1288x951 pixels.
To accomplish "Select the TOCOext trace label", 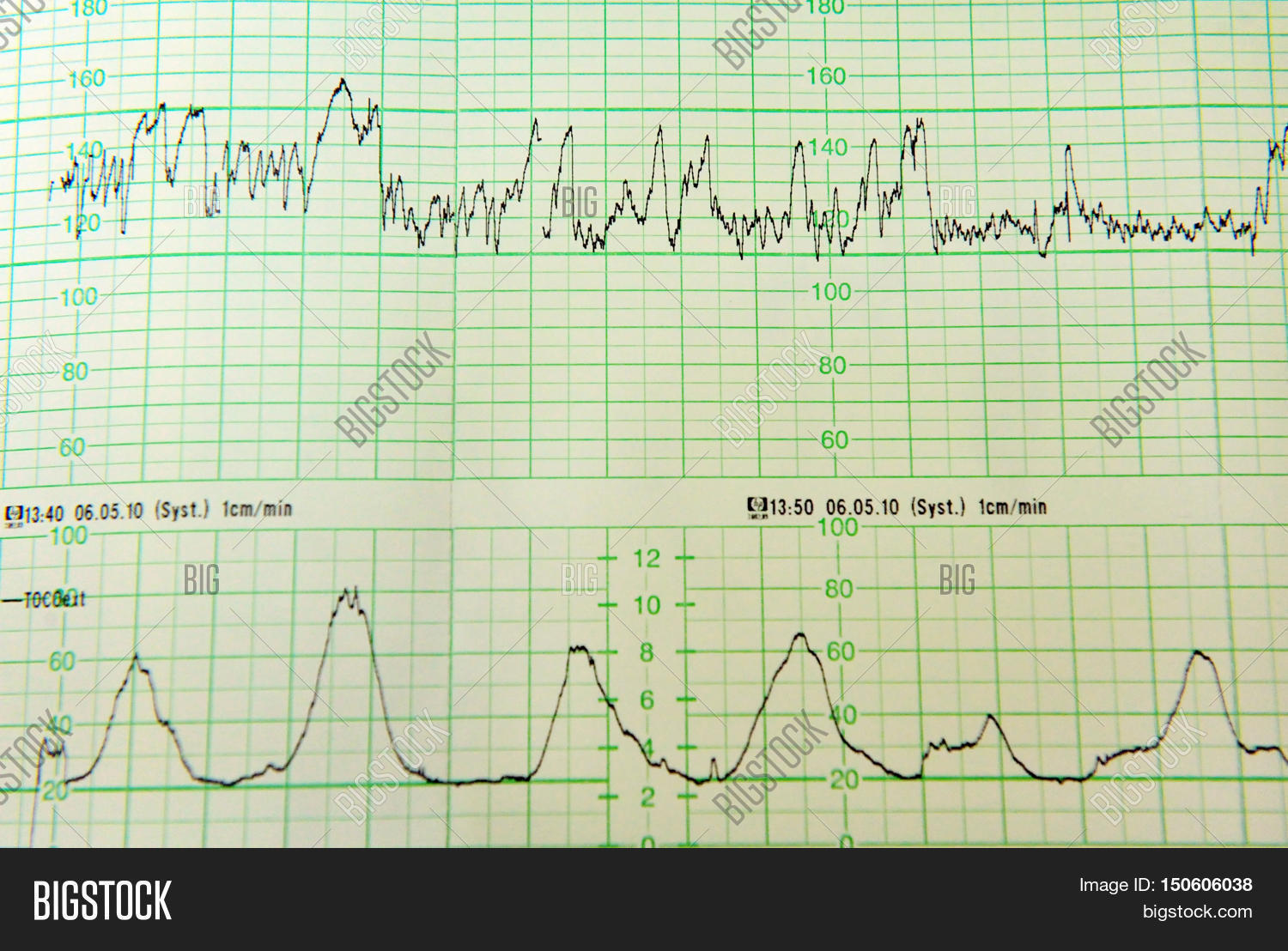I will tap(54, 599).
